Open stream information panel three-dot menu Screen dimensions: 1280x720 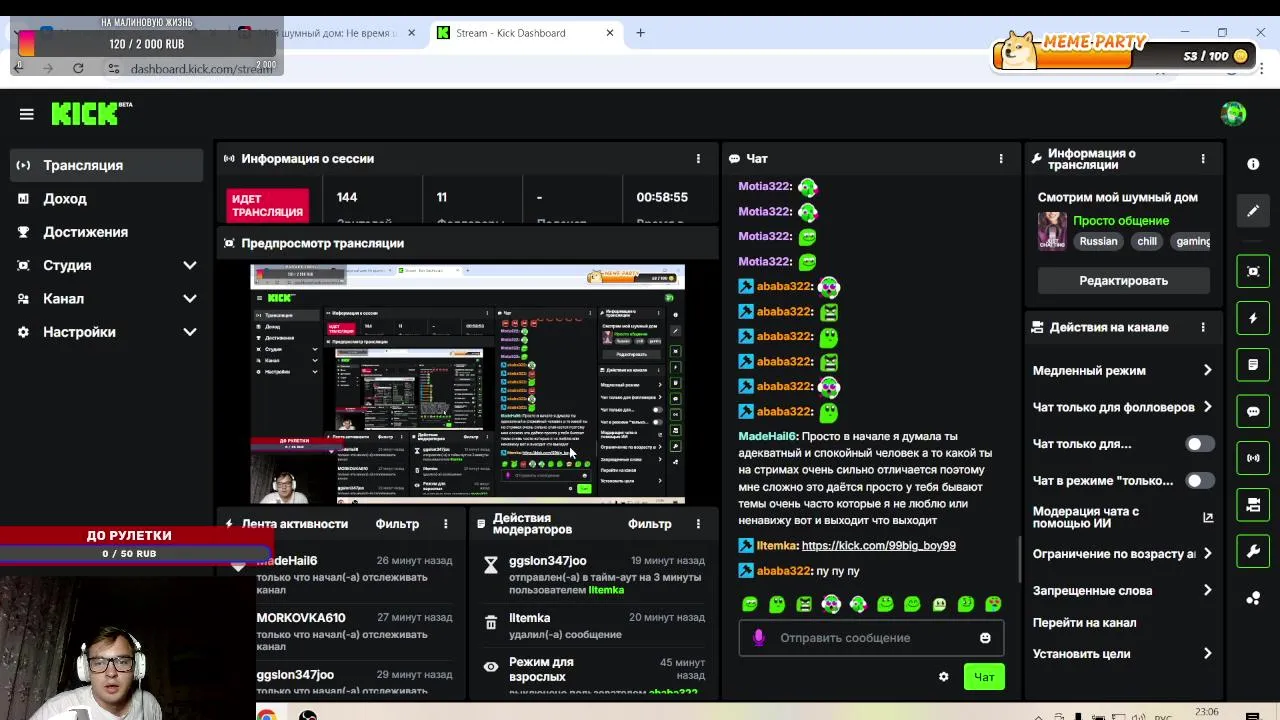click(x=1203, y=159)
